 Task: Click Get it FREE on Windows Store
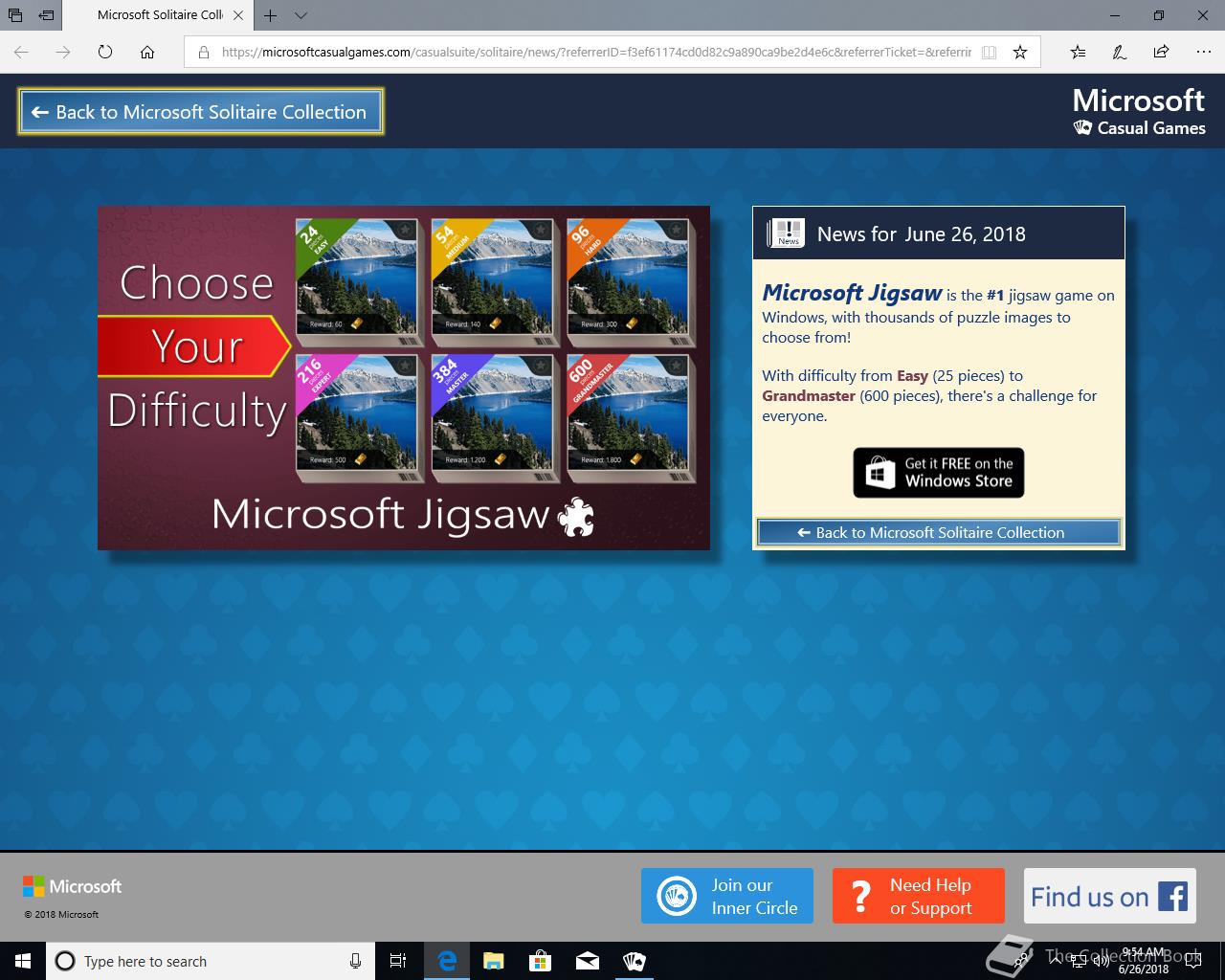tap(939, 473)
